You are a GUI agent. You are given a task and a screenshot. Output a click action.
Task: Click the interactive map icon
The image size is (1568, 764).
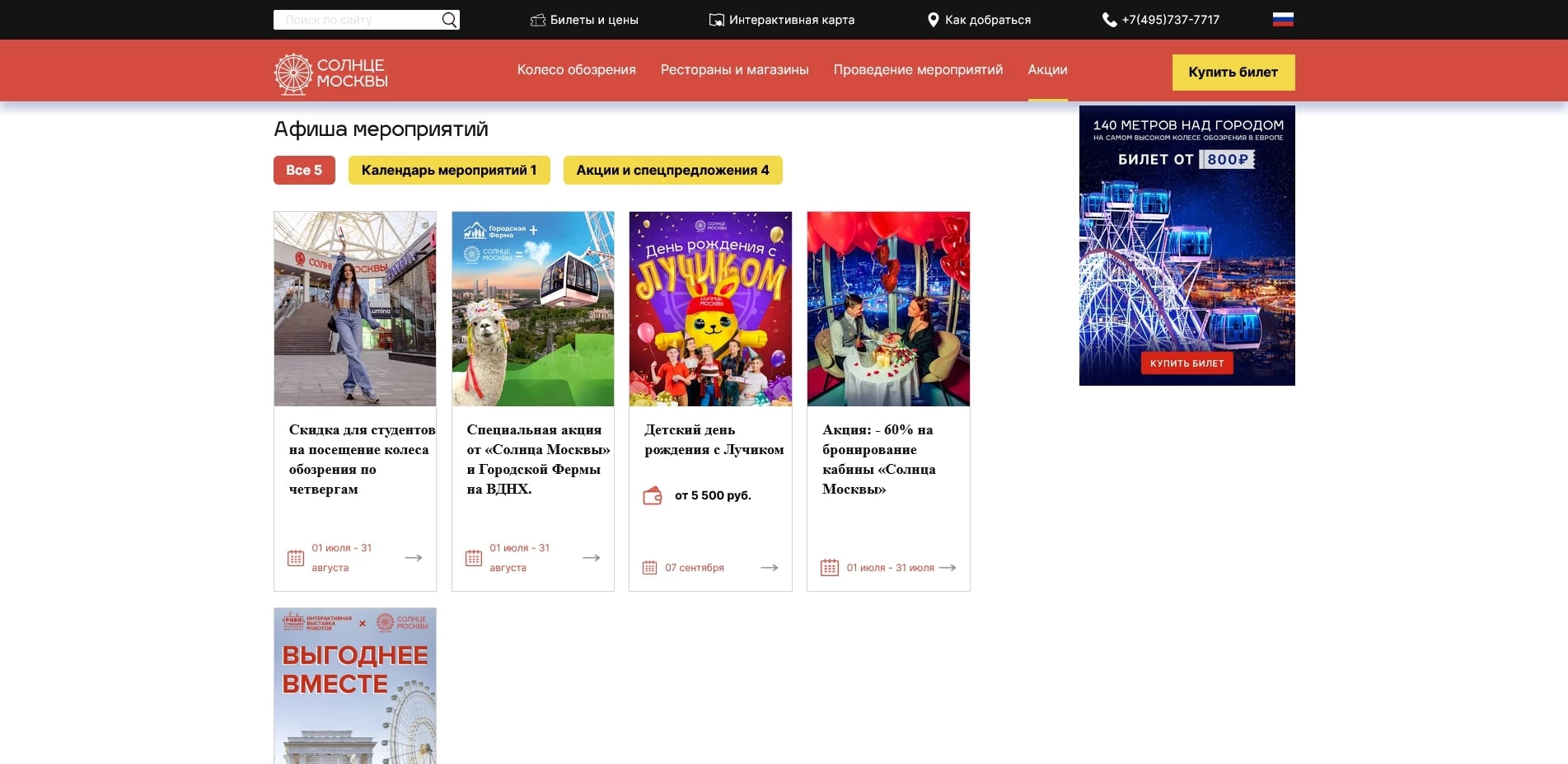coord(716,20)
